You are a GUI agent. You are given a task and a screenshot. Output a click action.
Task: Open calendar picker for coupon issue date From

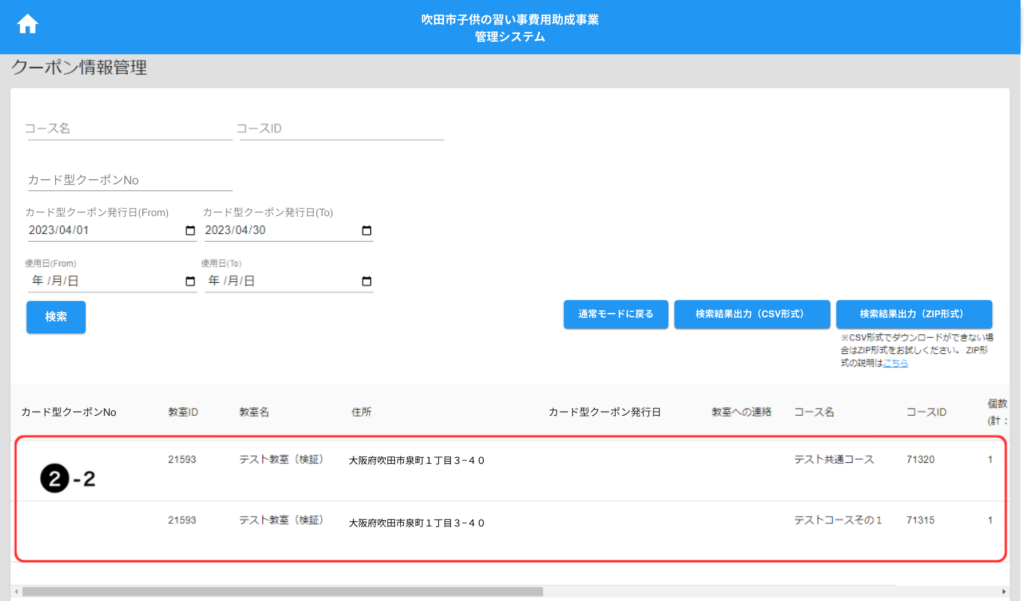click(x=191, y=231)
